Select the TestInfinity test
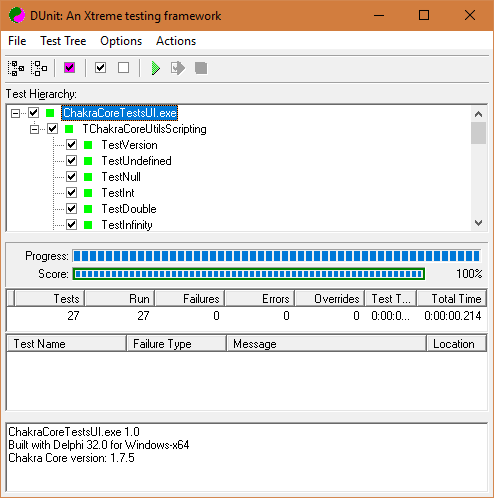494x498 pixels. coord(127,225)
